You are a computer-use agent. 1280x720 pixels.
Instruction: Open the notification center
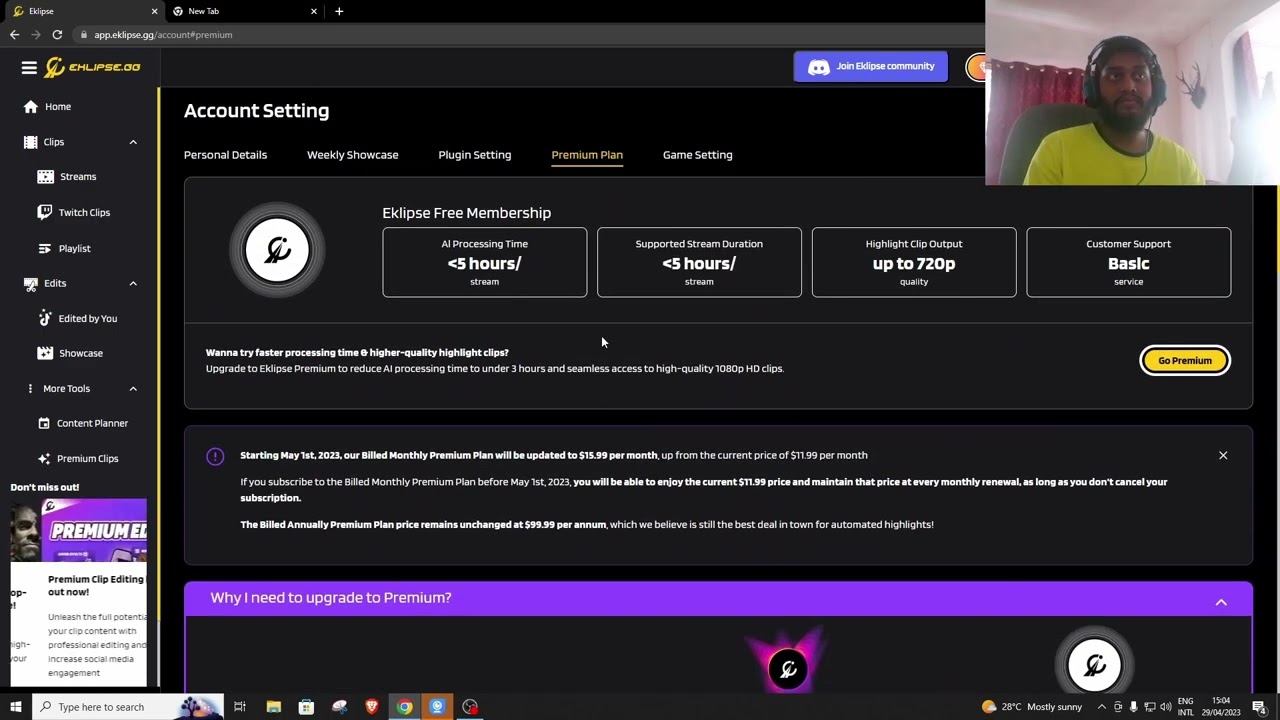pyautogui.click(x=1259, y=707)
